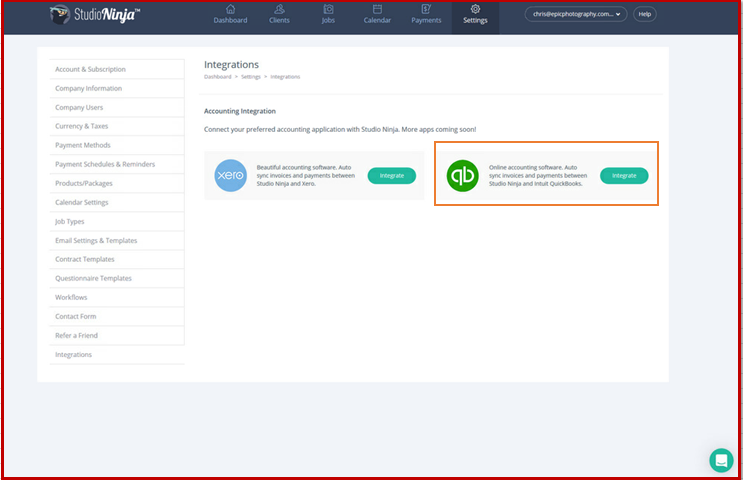The width and height of the screenshot is (743, 480).
Task: Go to the Payments section
Action: coord(426,14)
